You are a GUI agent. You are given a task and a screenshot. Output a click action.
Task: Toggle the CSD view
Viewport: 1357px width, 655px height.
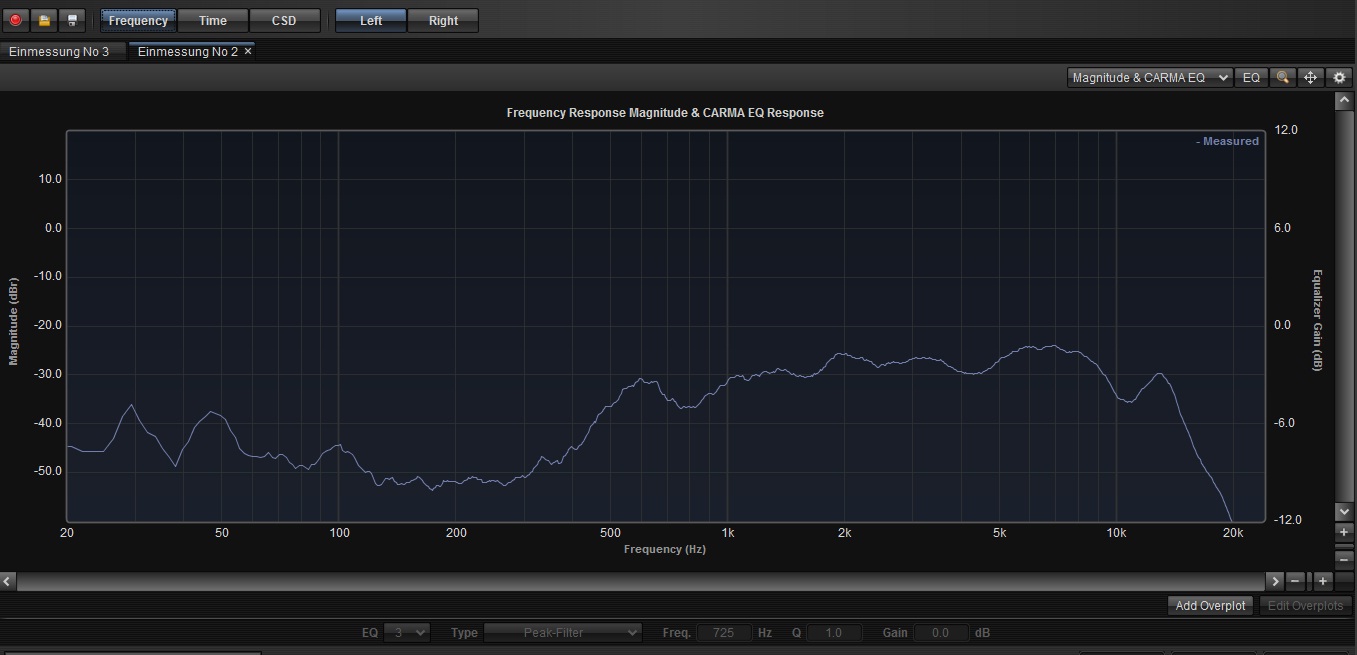pyautogui.click(x=284, y=20)
